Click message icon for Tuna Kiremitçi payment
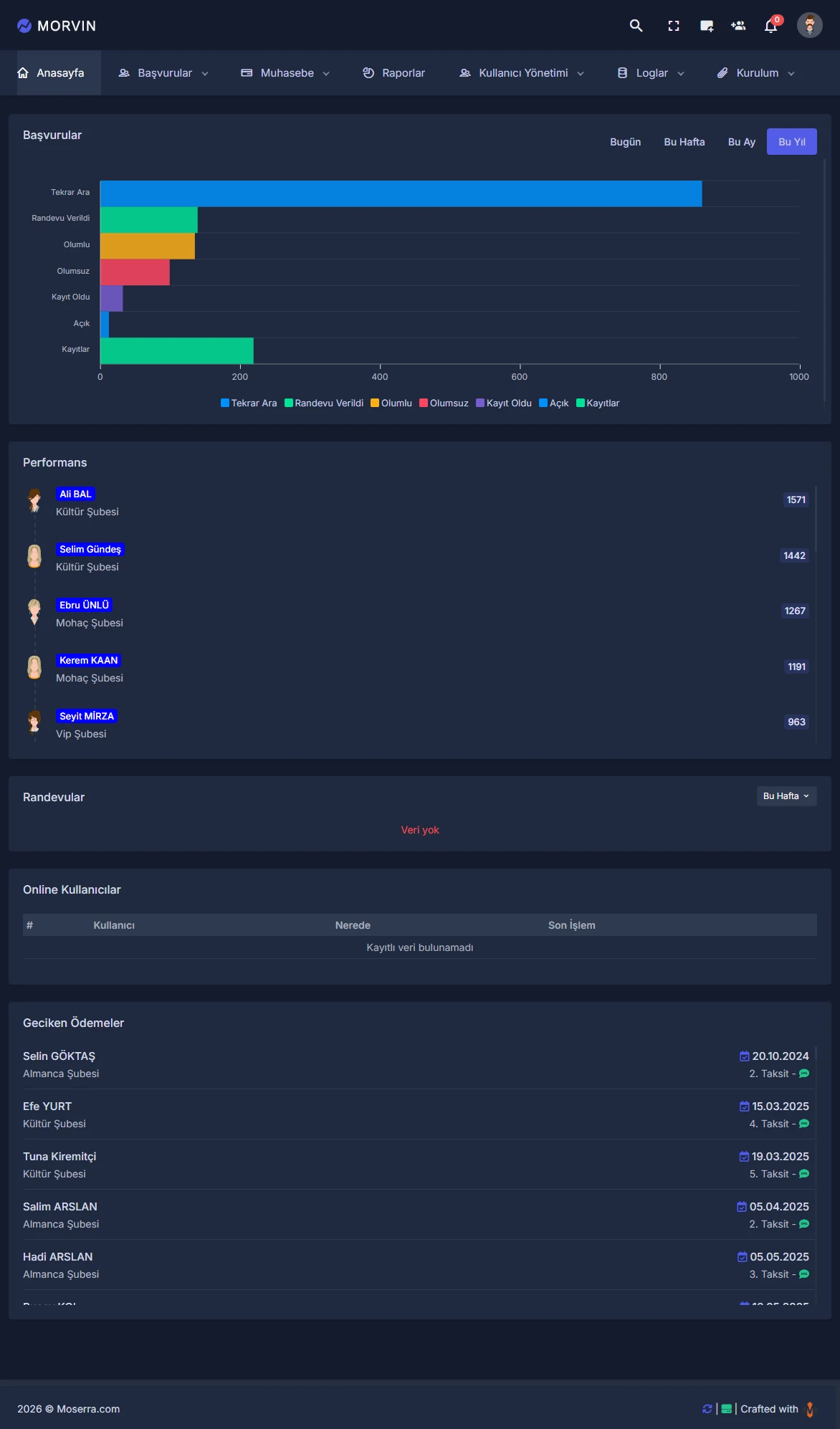This screenshot has height=1429, width=840. (804, 1174)
